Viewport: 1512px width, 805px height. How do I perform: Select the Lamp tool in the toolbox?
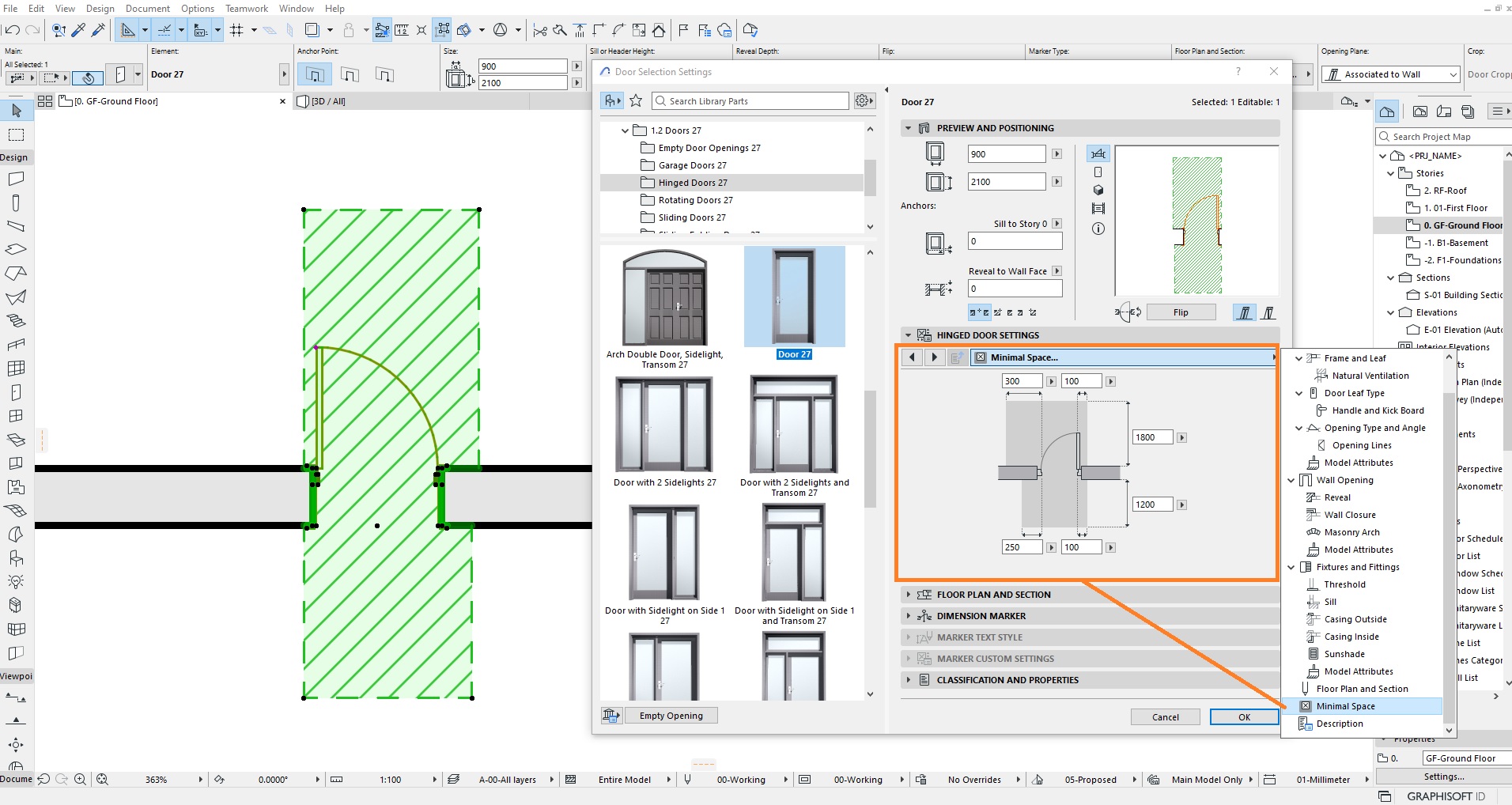tap(16, 581)
